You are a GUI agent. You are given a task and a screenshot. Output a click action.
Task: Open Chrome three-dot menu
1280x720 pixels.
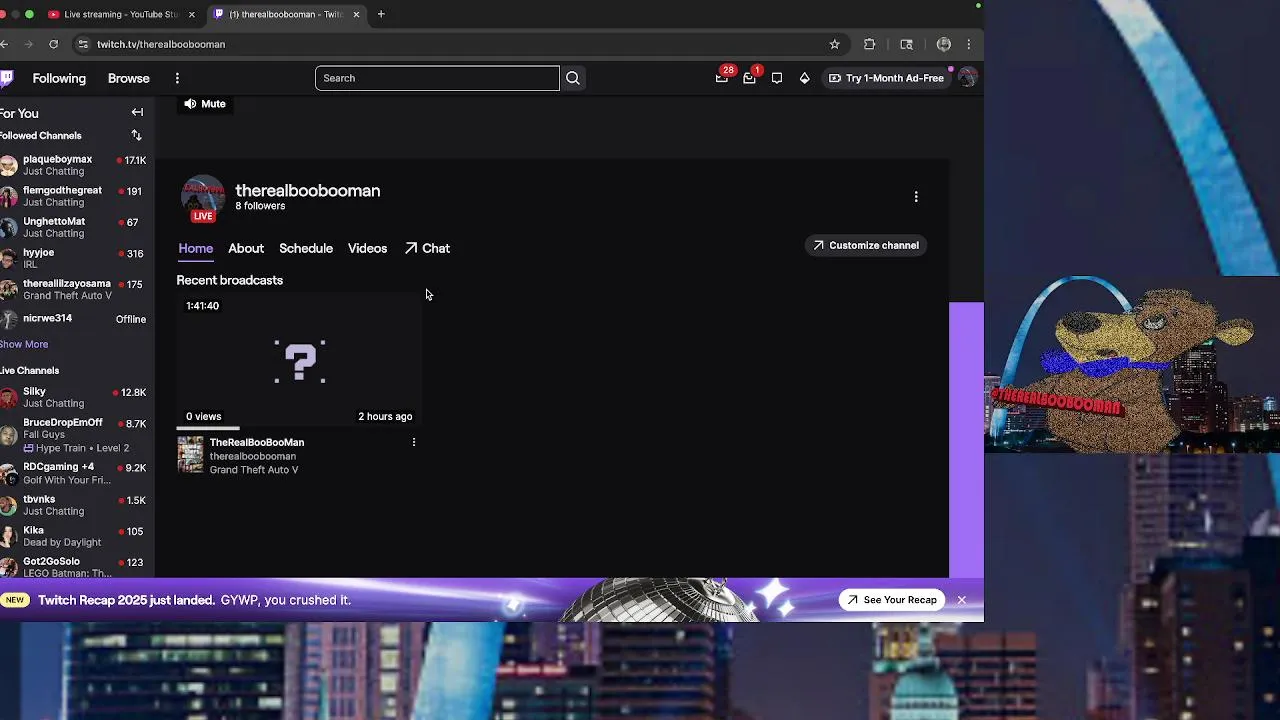tap(968, 44)
